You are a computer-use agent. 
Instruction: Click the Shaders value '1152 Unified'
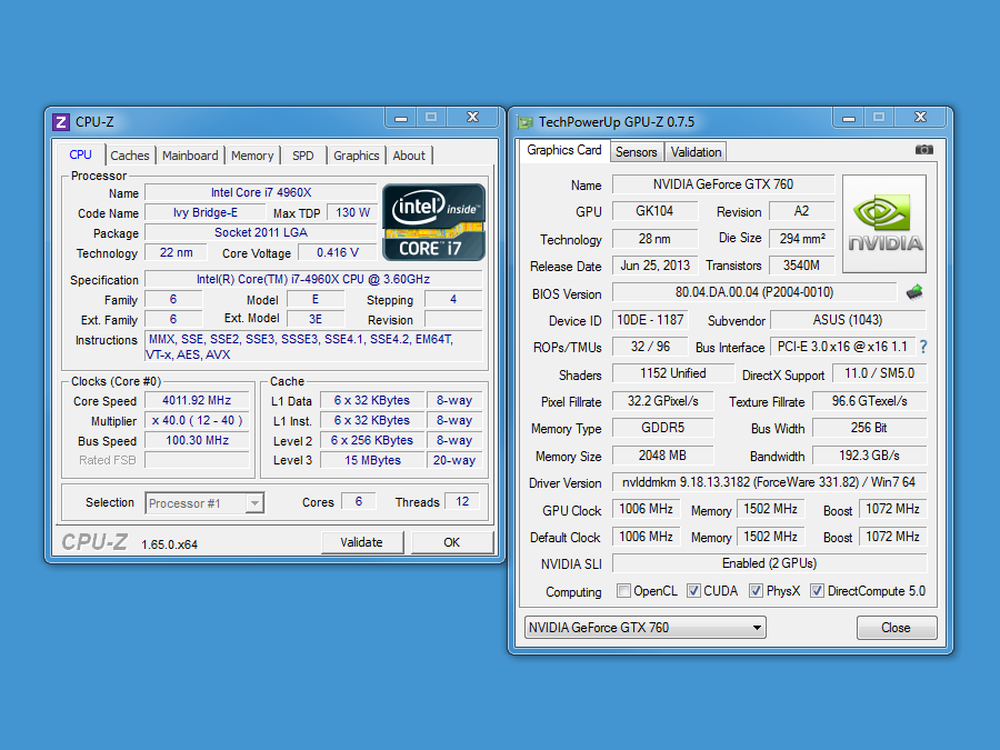coord(673,374)
